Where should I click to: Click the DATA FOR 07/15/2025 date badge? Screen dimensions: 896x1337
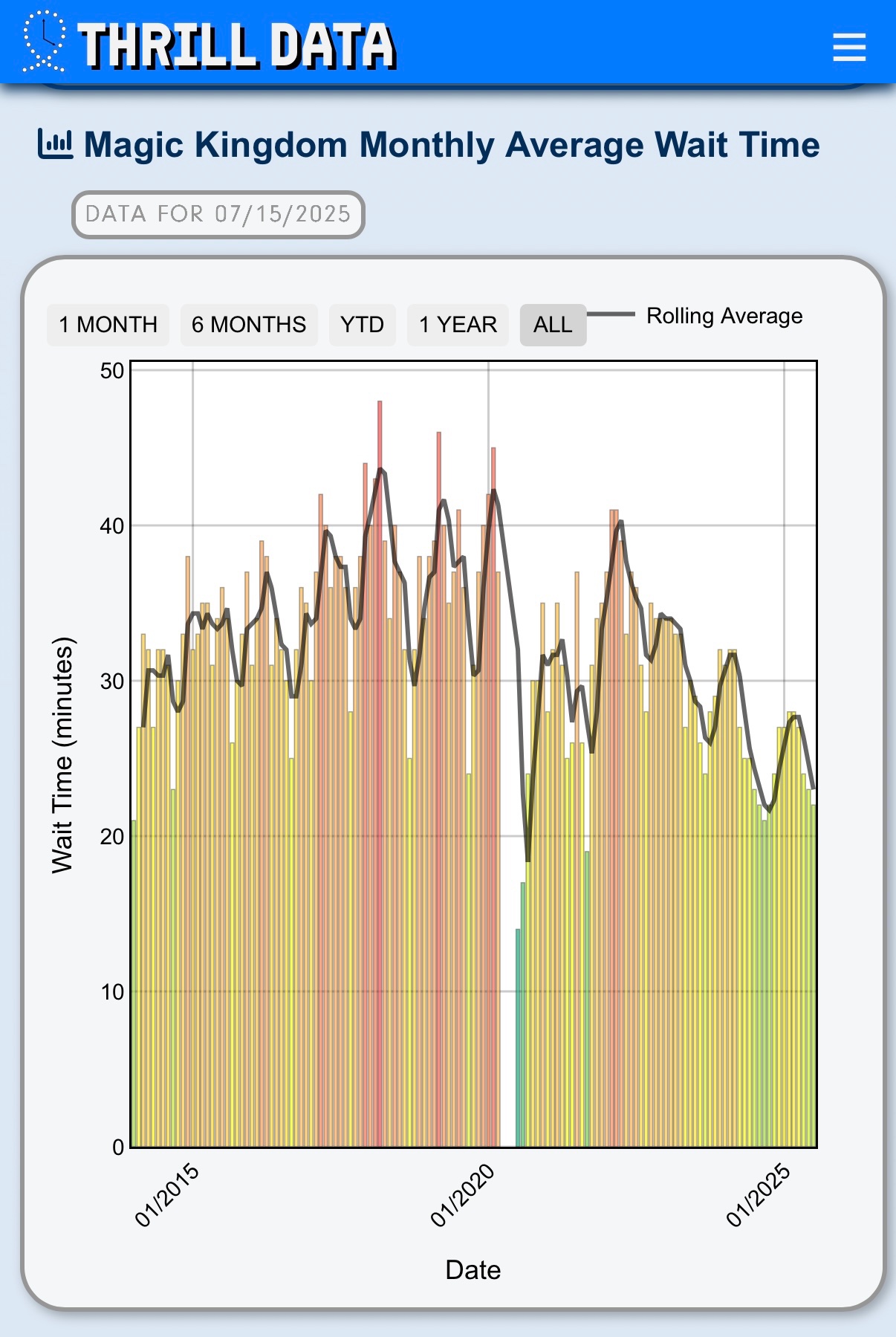pos(218,215)
